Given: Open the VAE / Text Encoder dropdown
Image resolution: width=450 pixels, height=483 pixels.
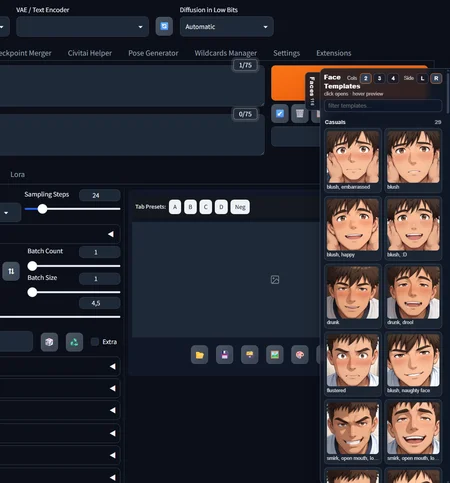Looking at the screenshot, I should tap(82, 27).
